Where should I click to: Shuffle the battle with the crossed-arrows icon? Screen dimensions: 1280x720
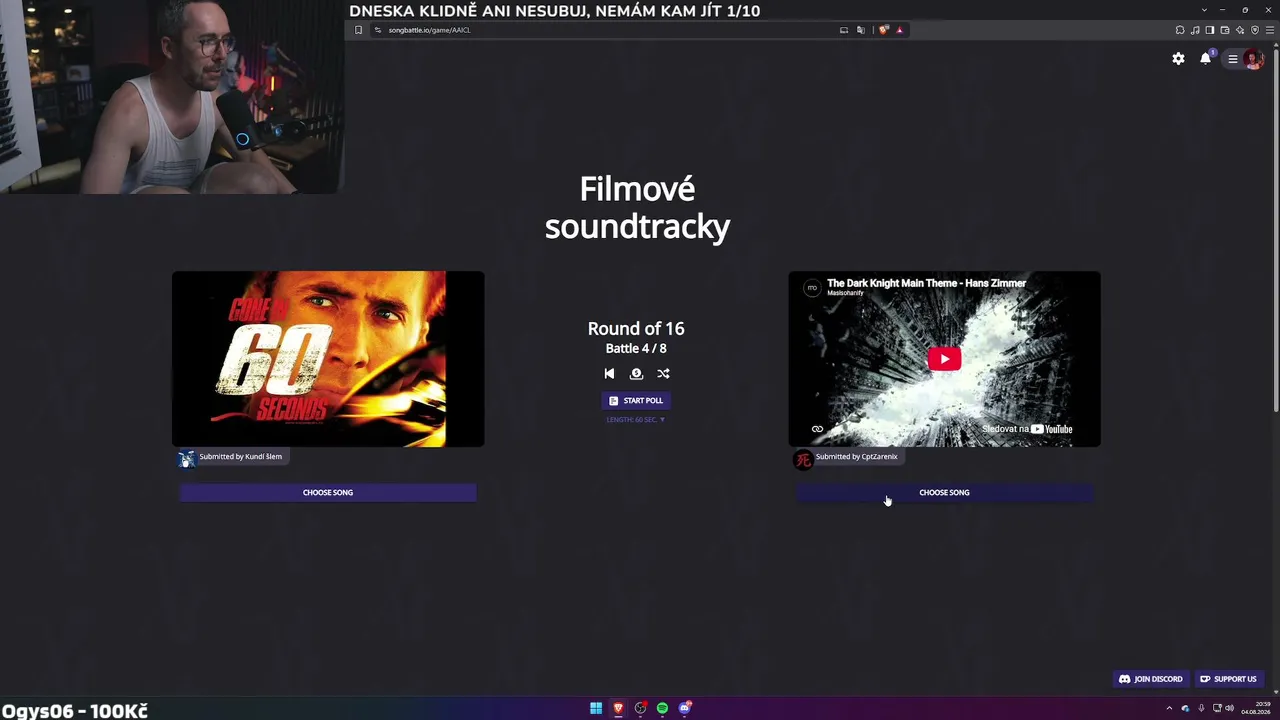tap(663, 373)
